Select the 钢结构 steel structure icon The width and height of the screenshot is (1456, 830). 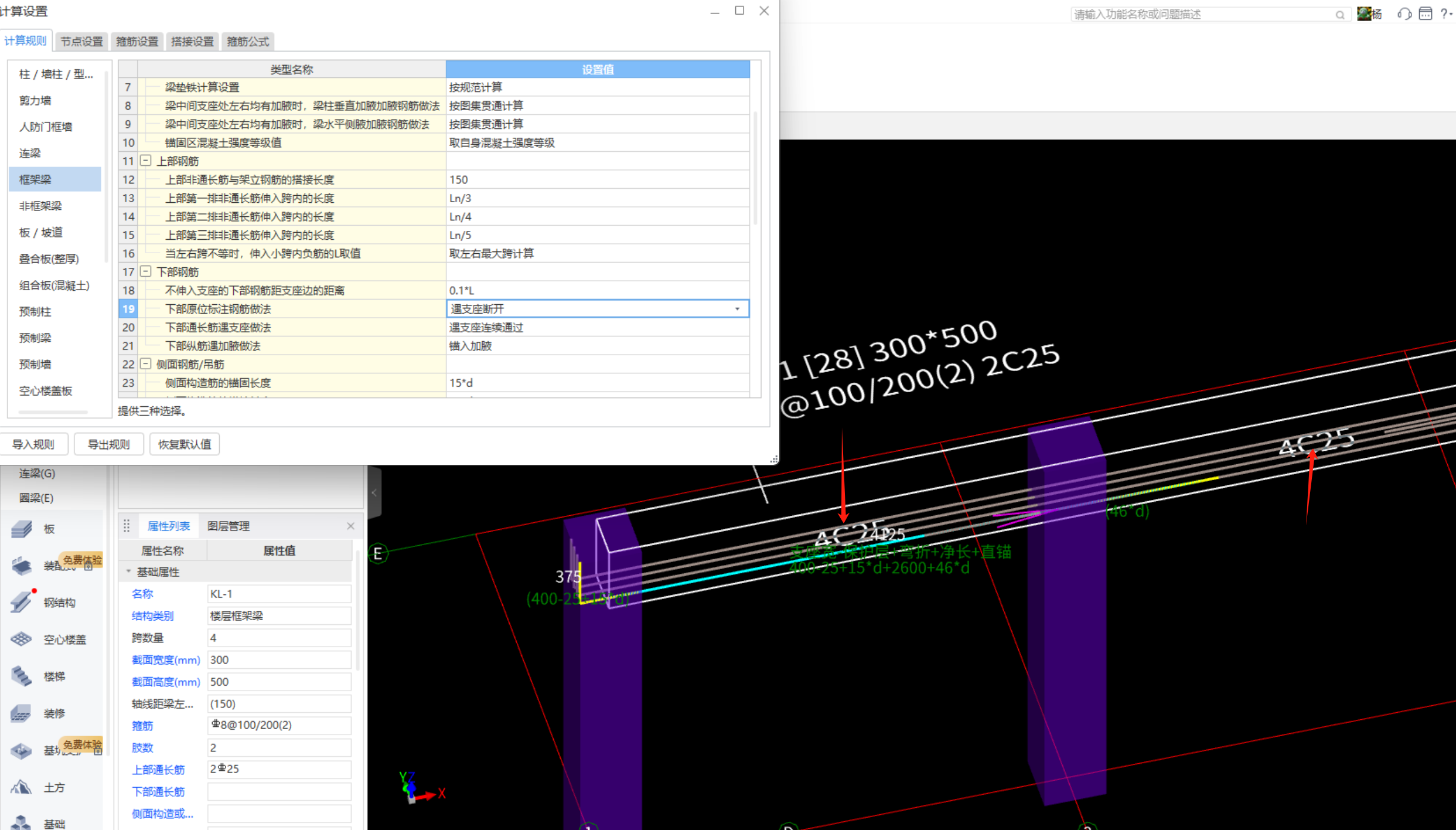22,602
